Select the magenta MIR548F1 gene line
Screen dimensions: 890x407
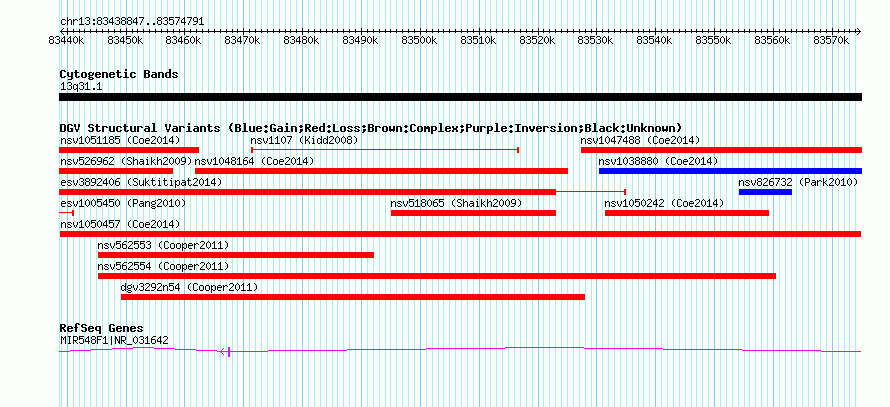point(460,350)
